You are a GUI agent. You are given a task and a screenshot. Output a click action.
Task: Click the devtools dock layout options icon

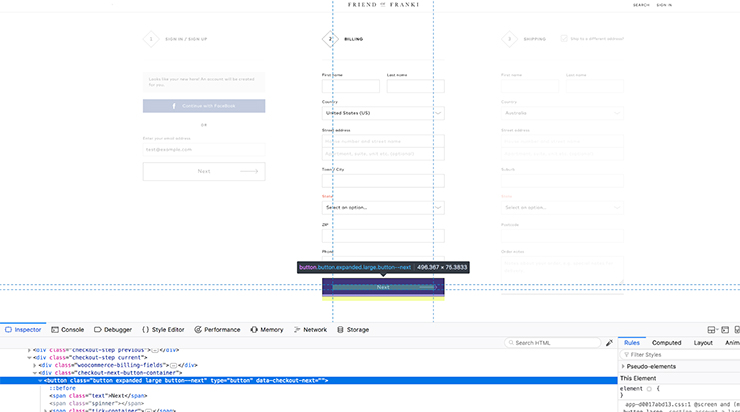tap(712, 329)
